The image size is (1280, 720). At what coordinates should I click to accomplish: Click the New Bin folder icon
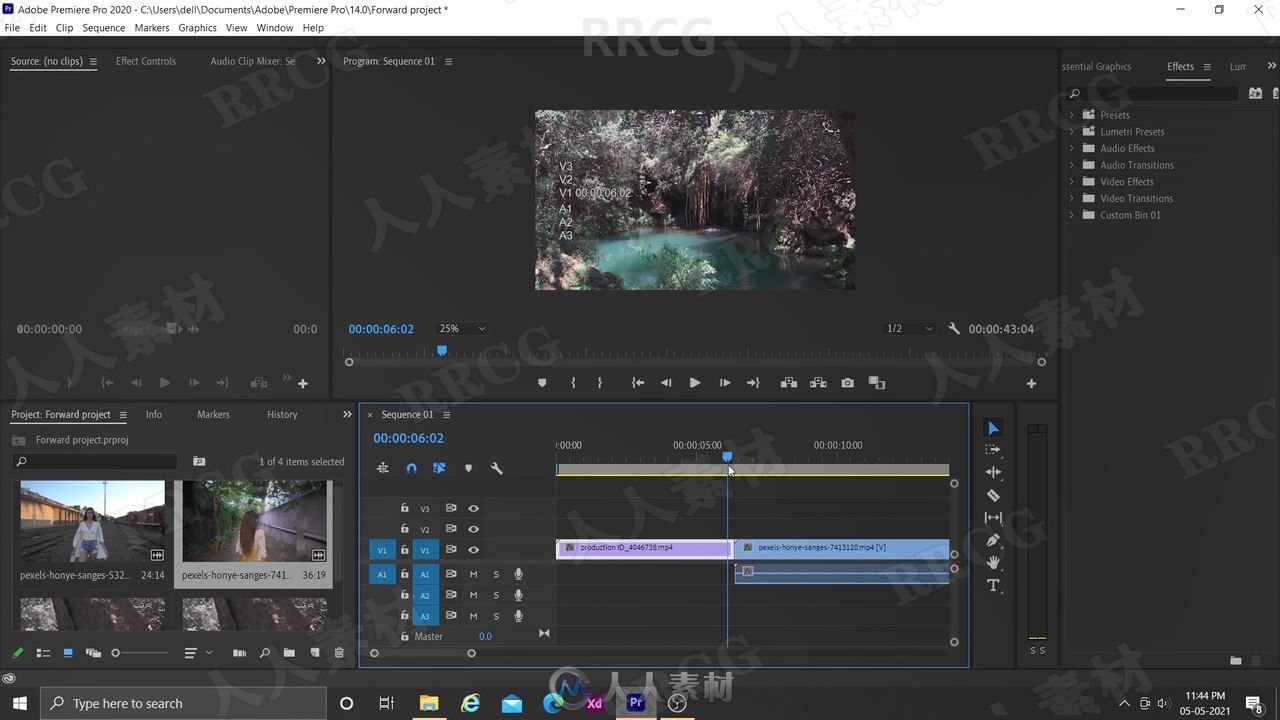click(289, 653)
